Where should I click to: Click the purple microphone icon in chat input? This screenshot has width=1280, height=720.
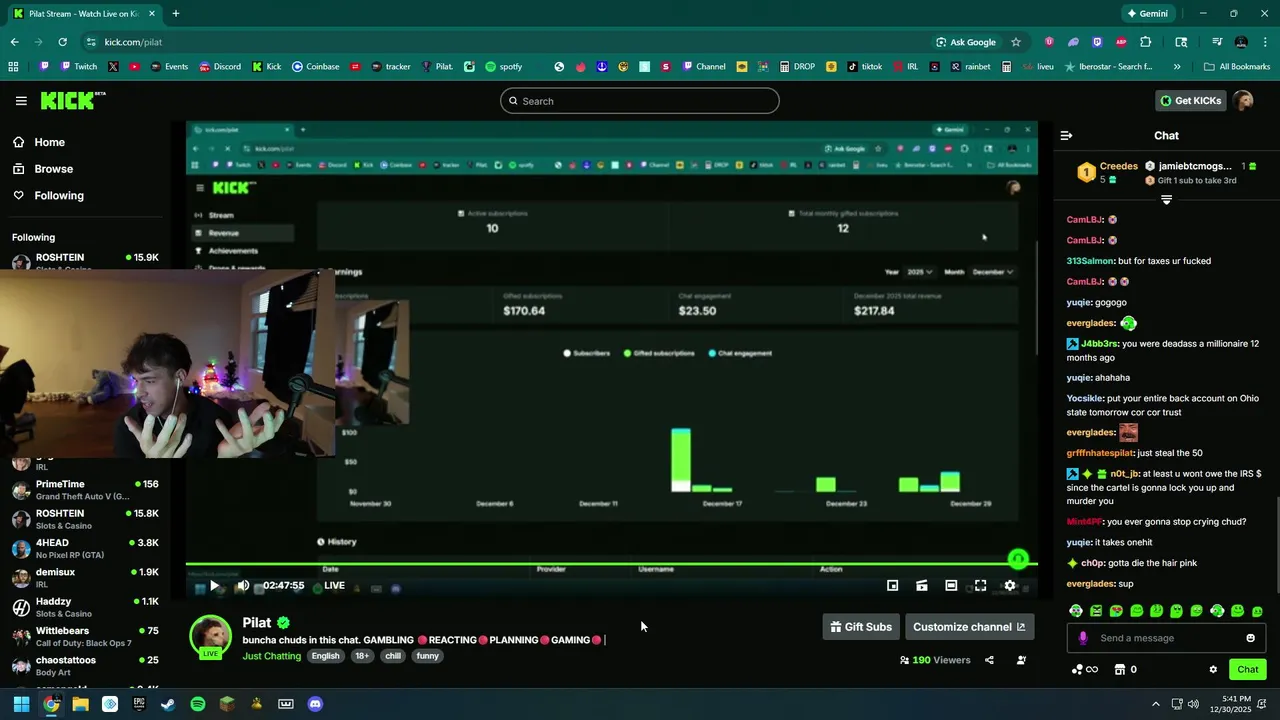[1083, 638]
